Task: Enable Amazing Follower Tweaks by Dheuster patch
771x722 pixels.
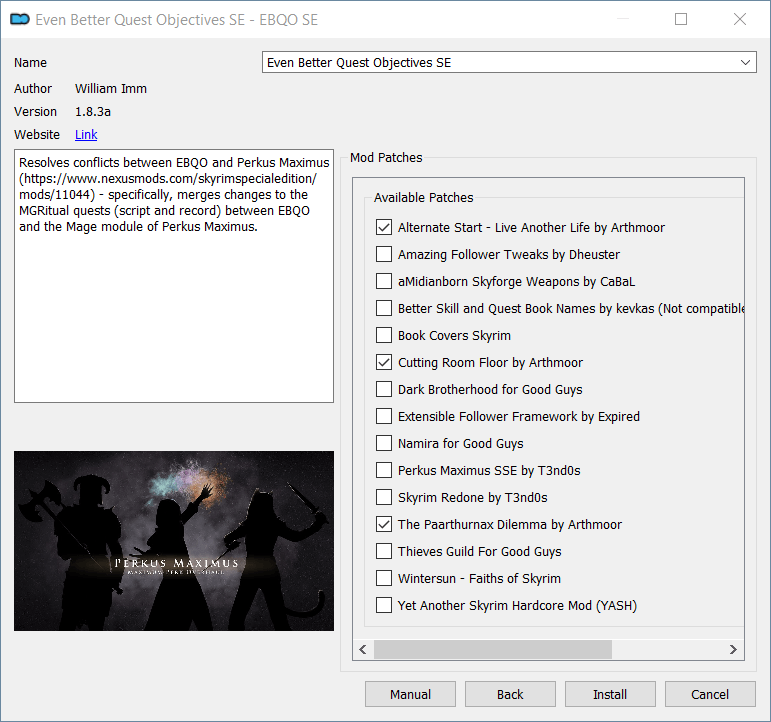Action: tap(384, 254)
